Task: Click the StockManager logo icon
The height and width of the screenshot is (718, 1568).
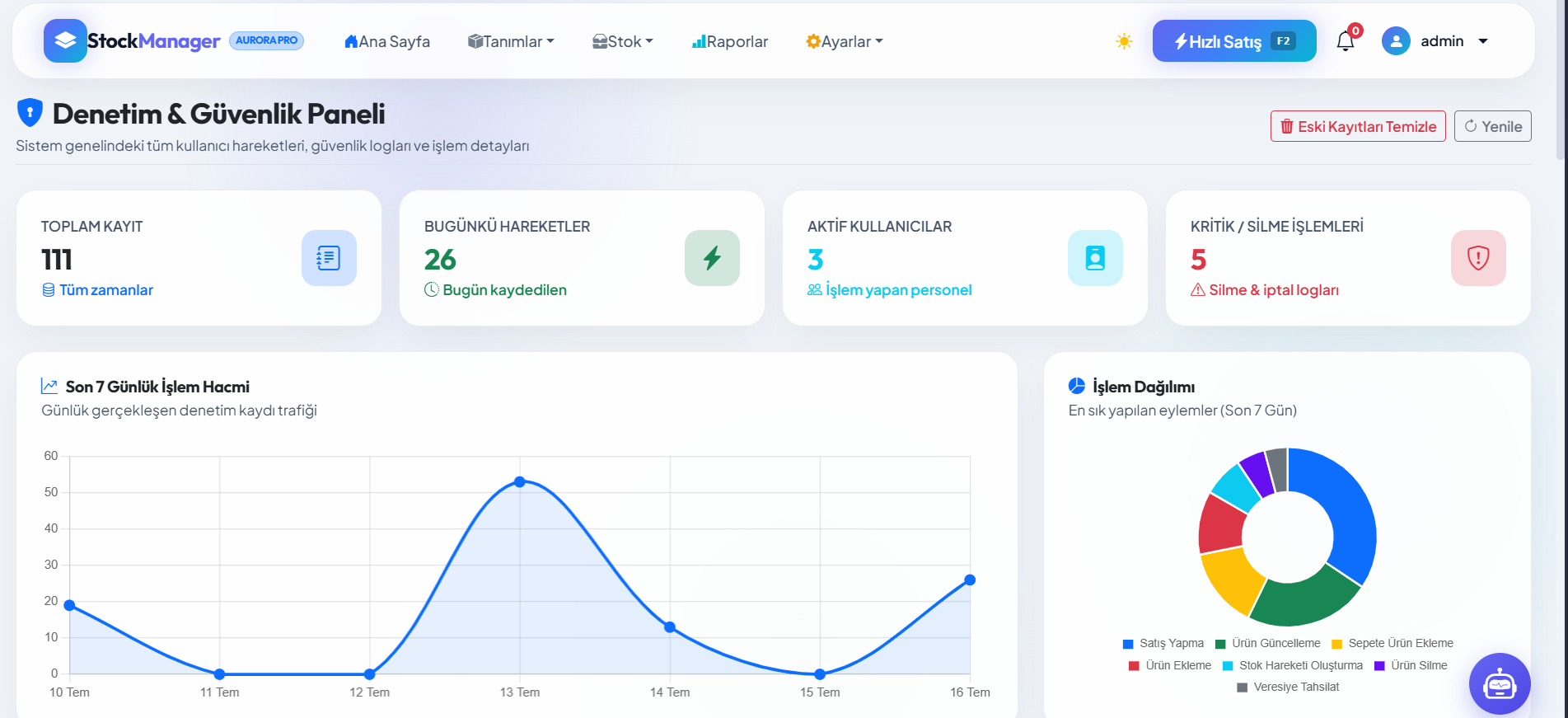Action: (65, 41)
